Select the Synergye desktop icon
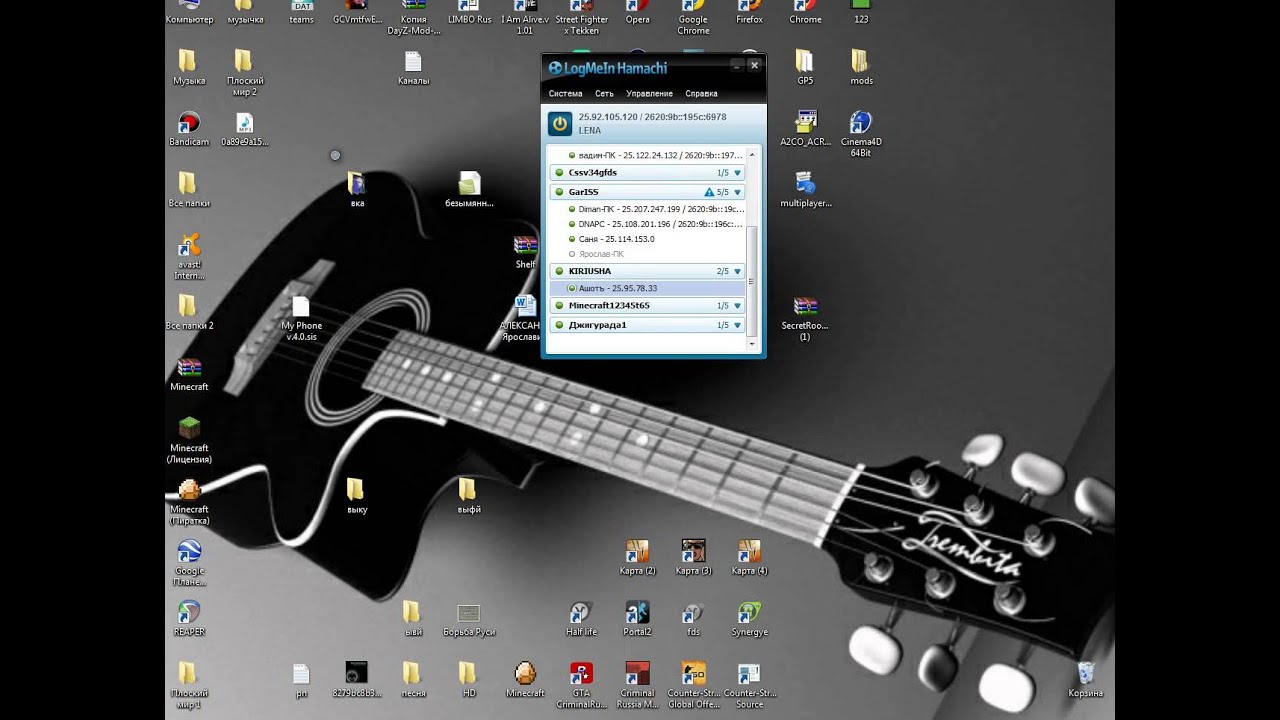Image resolution: width=1280 pixels, height=720 pixels. [749, 618]
